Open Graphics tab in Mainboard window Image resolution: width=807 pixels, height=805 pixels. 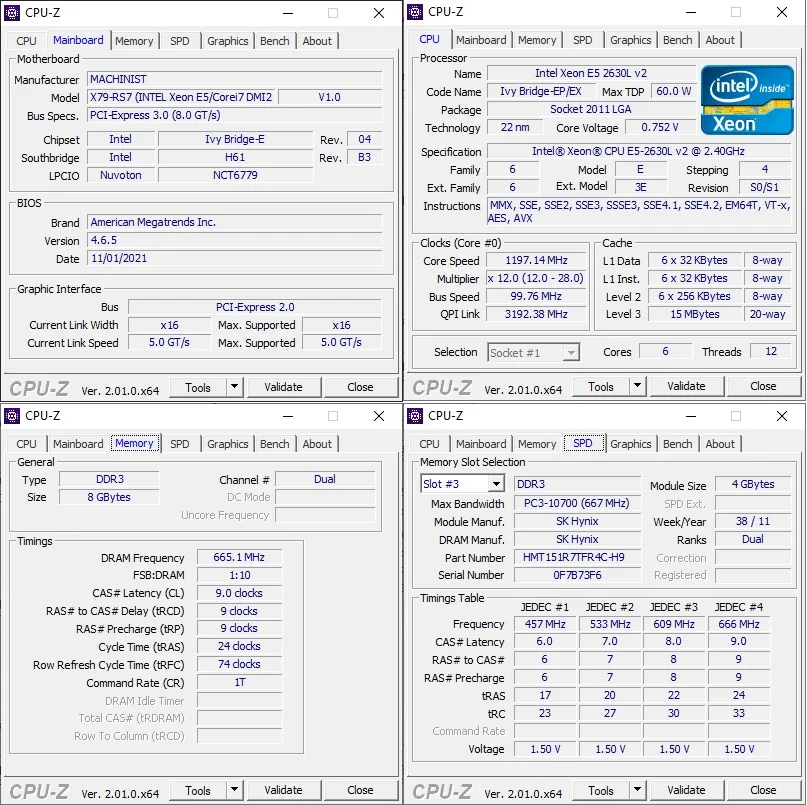(228, 41)
